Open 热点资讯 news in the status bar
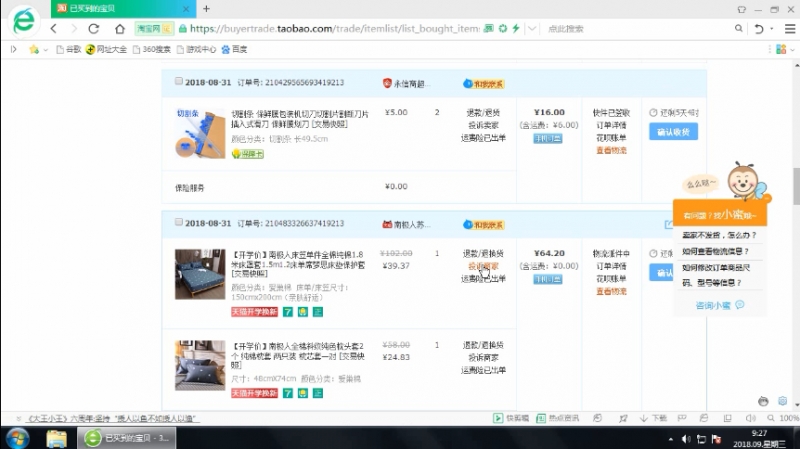Screen dimensions: 800x449 tap(558, 418)
